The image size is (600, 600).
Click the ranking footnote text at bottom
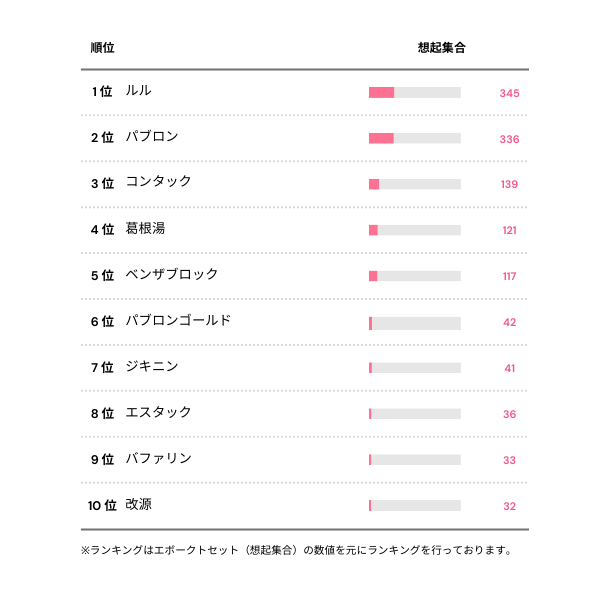(x=296, y=550)
